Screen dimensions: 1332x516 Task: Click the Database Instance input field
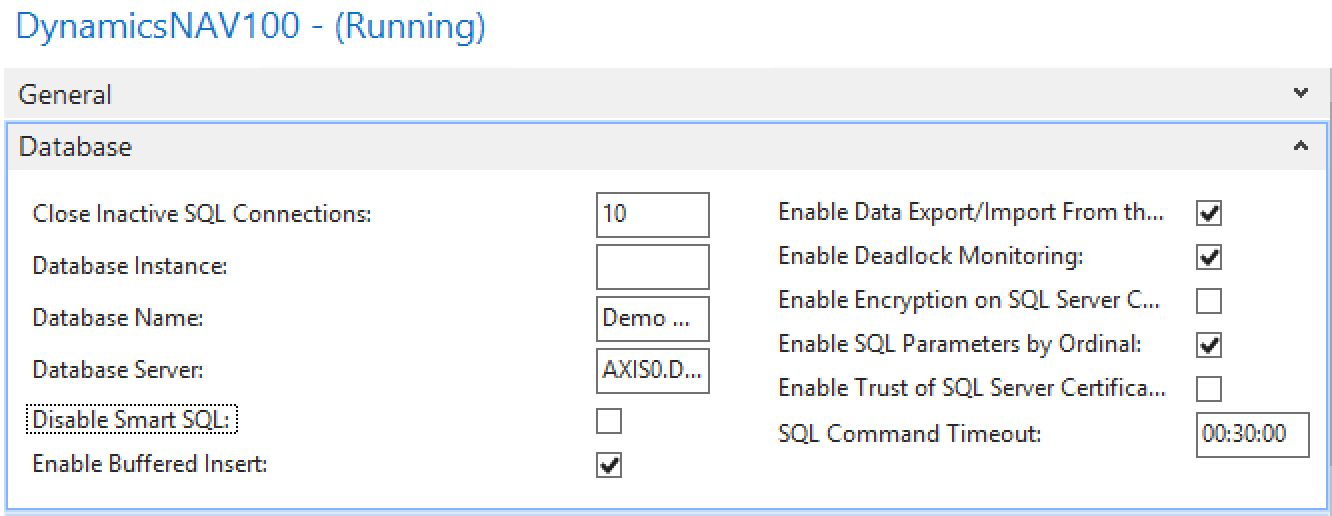(653, 267)
